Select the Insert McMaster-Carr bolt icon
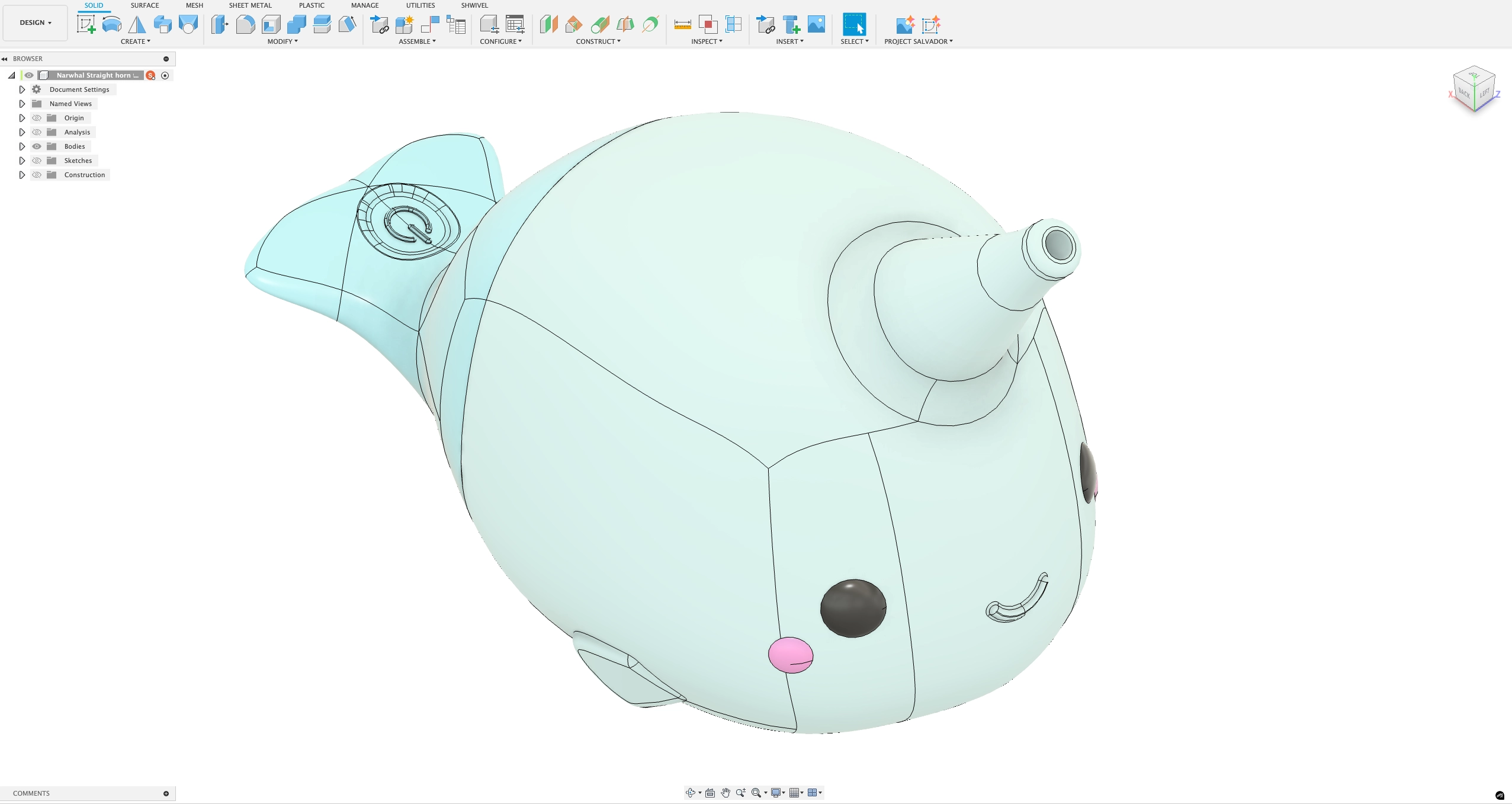This screenshot has height=804, width=1512. pyautogui.click(x=791, y=24)
